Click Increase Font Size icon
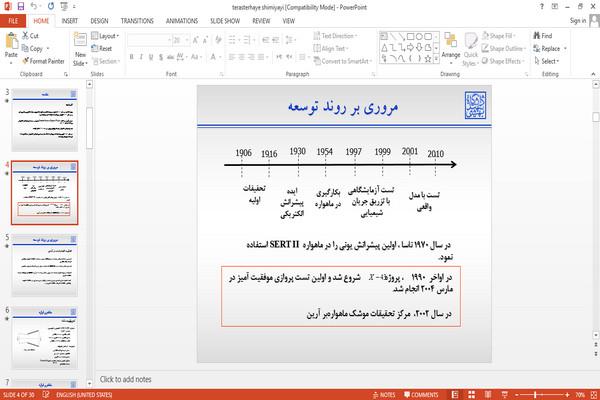 pyautogui.click(x=196, y=40)
